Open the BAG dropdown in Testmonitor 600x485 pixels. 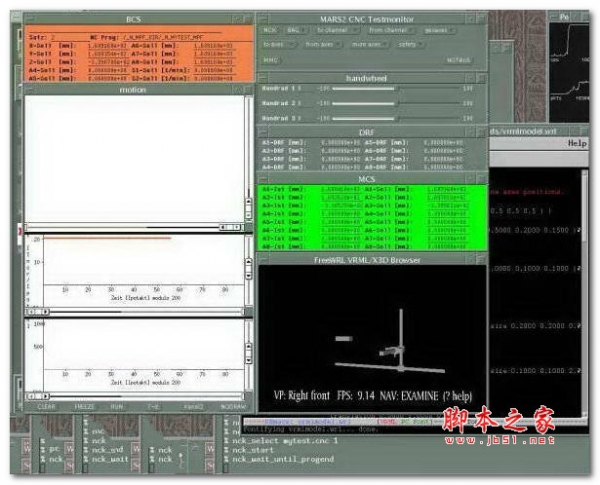(x=296, y=30)
